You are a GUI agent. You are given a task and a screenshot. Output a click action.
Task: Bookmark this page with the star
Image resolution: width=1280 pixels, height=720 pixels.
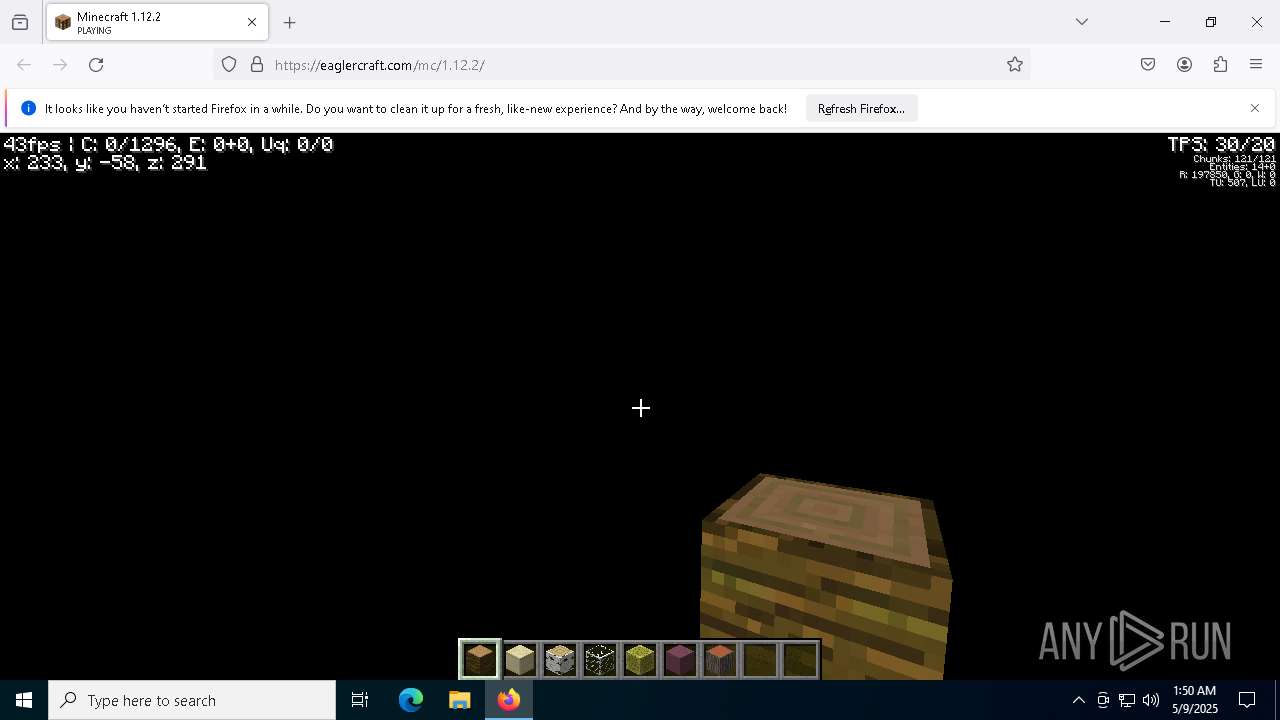(x=1015, y=65)
